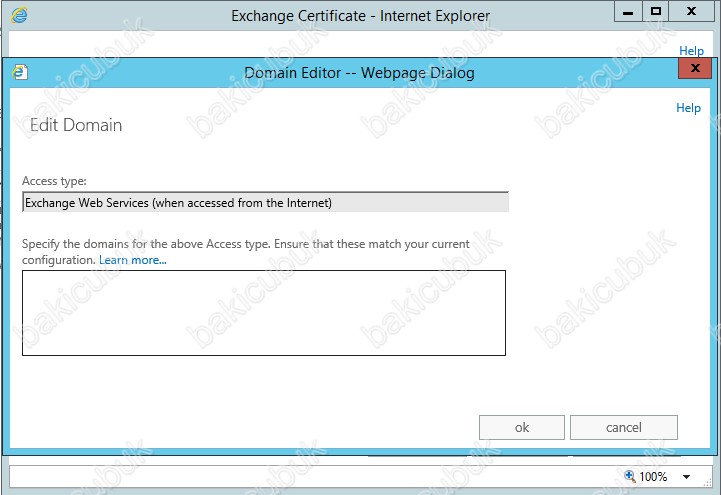This screenshot has width=721, height=495.
Task: Click the Internet Explorer icon in the Exchange Certificate title bar
Action: point(19,15)
